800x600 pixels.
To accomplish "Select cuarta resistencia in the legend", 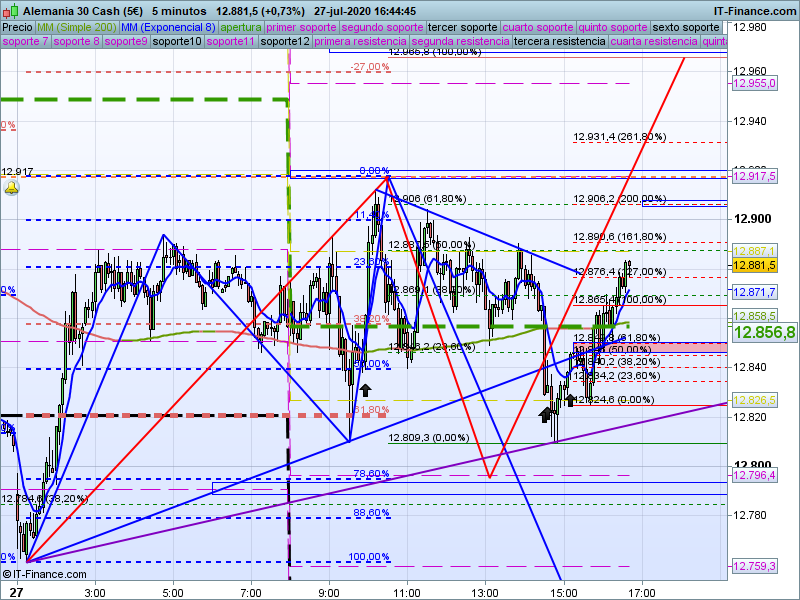I will (x=654, y=41).
